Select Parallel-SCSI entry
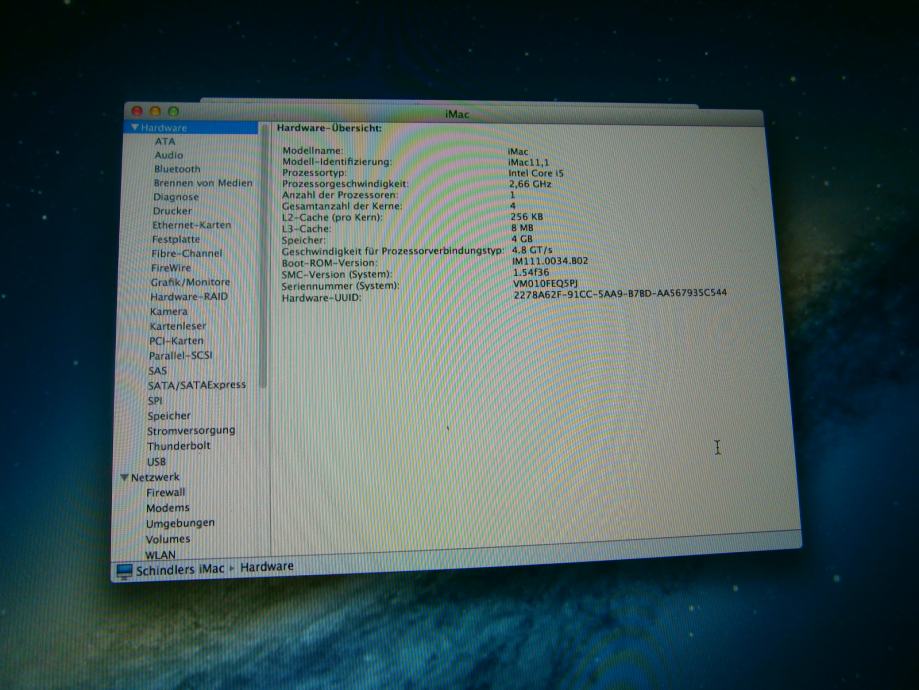This screenshot has height=690, width=919. coord(181,355)
